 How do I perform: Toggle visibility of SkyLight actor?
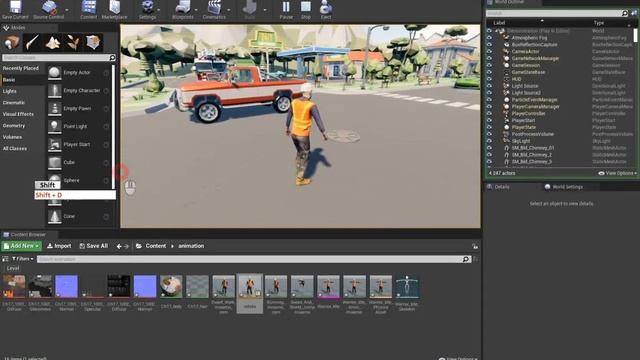489,141
